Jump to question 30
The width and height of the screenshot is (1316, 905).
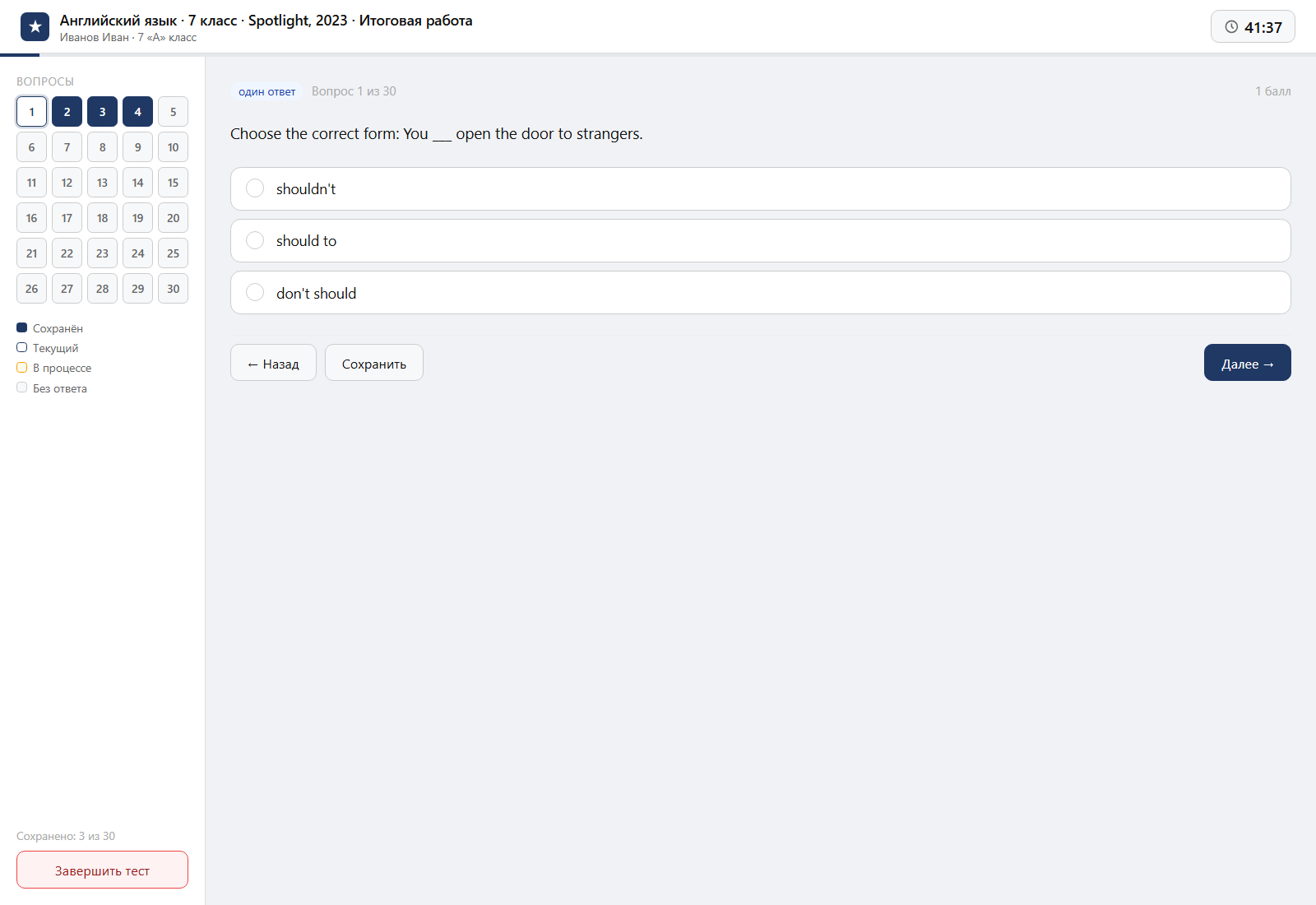173,289
